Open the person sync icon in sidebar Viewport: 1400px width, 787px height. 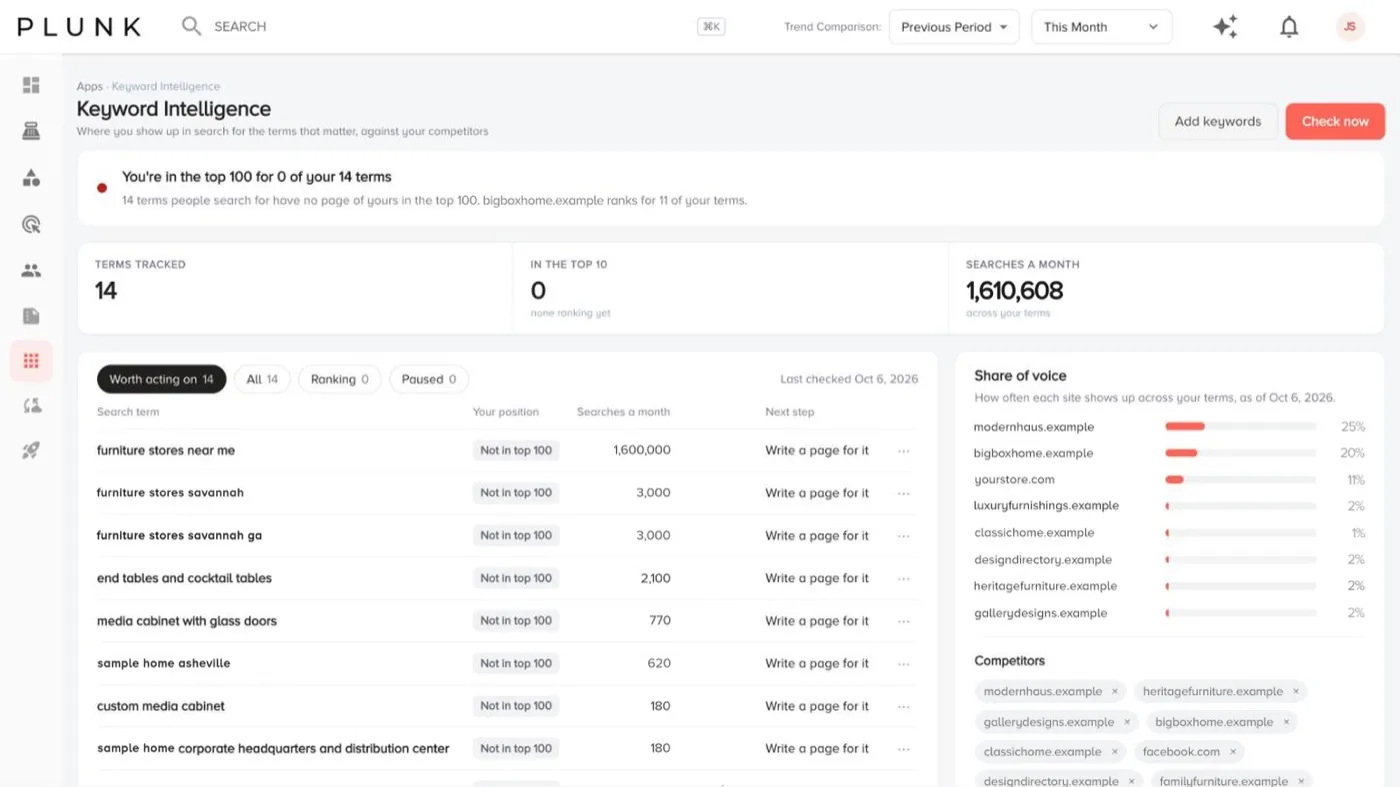[31, 405]
